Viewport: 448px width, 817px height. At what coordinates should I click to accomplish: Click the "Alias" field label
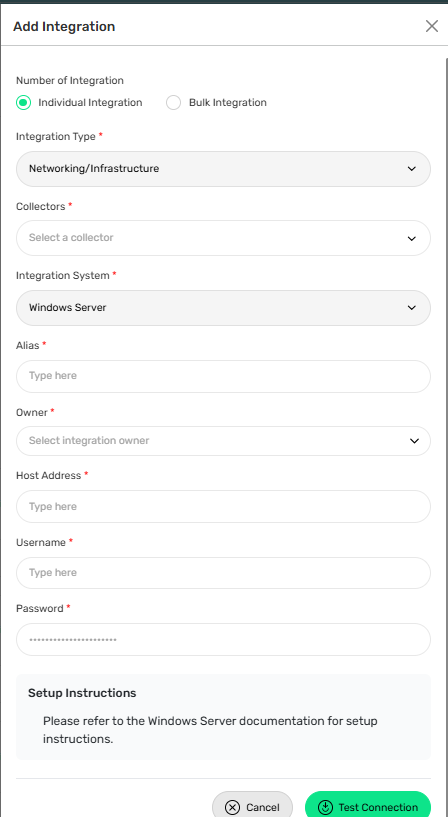coord(28,345)
